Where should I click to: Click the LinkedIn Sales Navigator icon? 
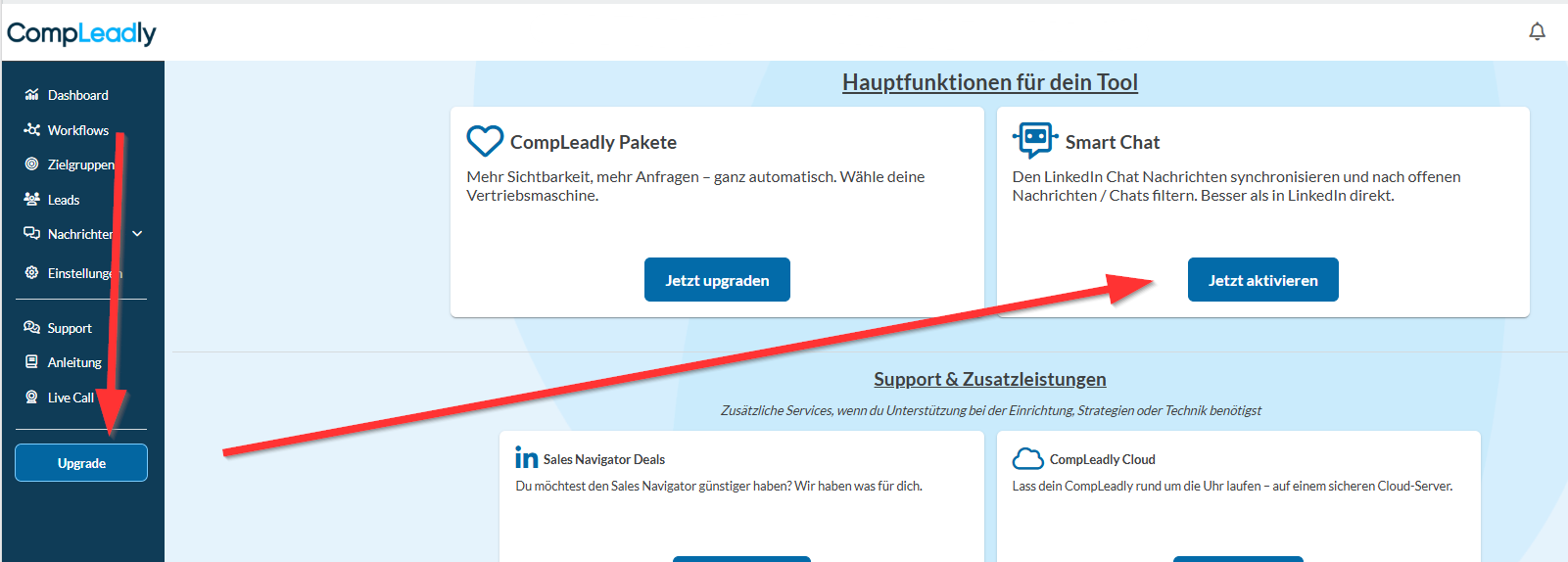point(526,458)
